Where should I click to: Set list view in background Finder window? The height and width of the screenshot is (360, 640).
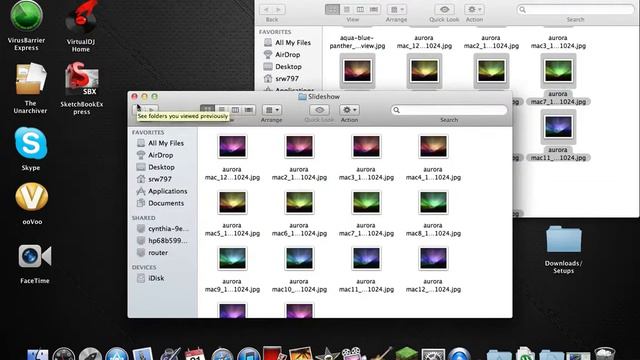[x=347, y=9]
